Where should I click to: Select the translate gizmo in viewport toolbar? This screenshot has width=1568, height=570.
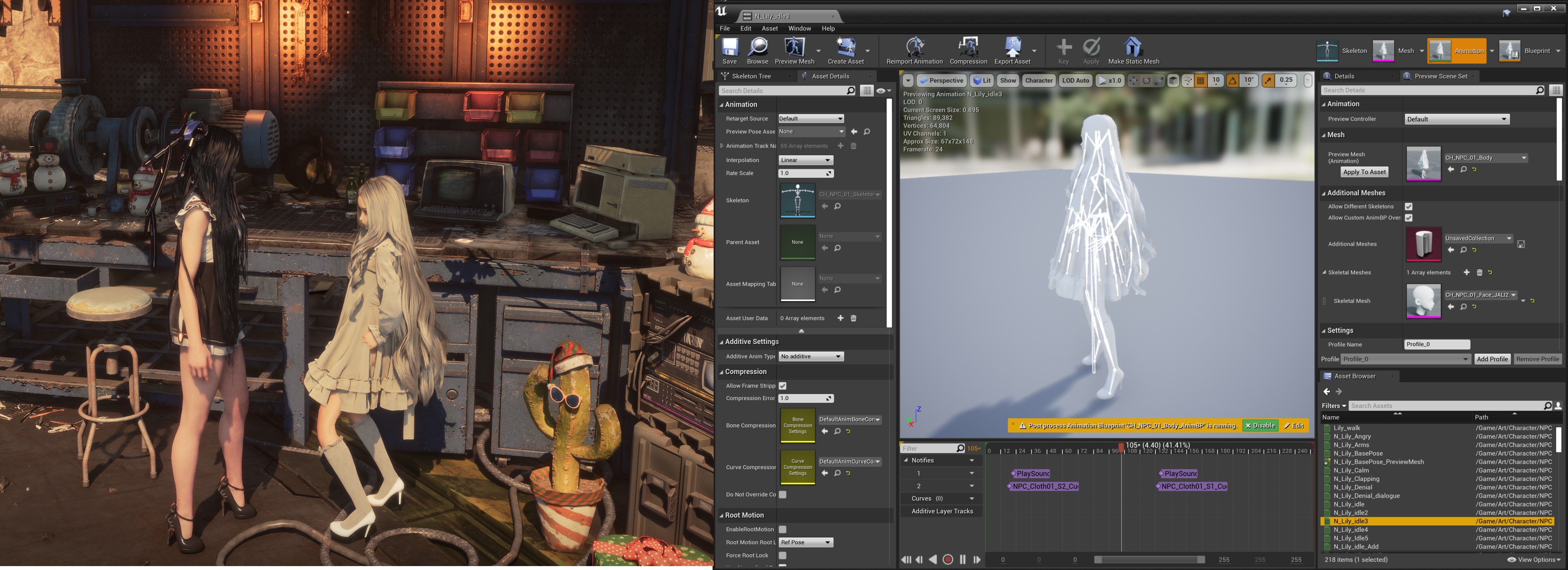[1133, 80]
